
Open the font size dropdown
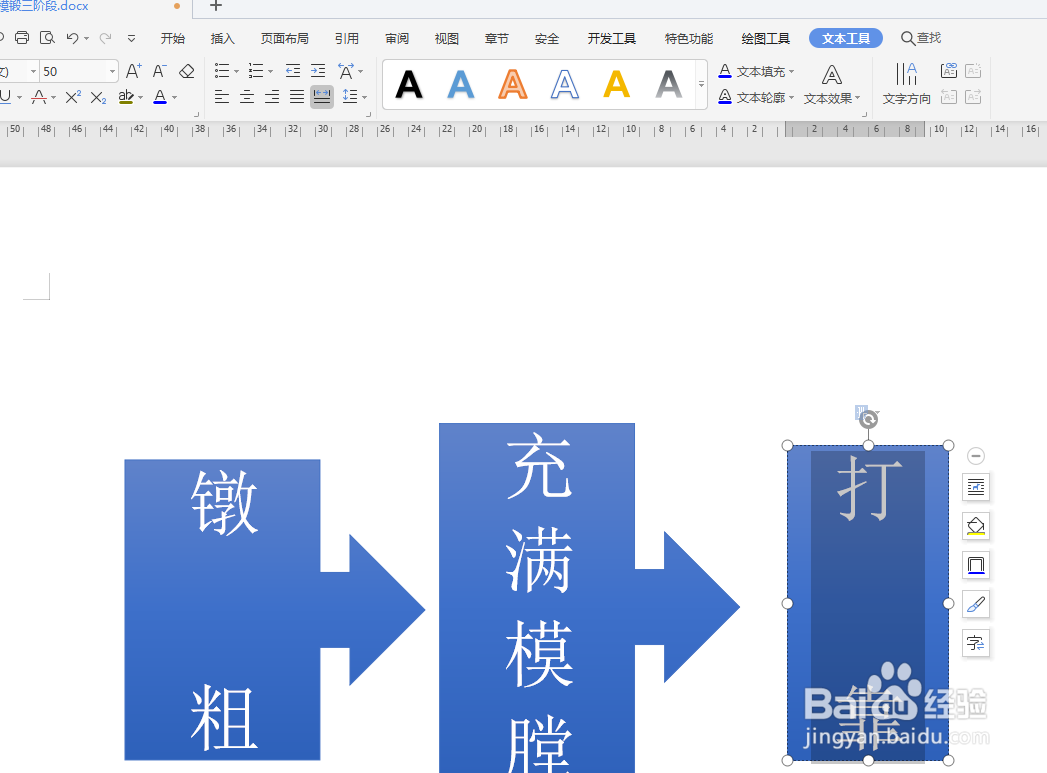click(x=112, y=71)
